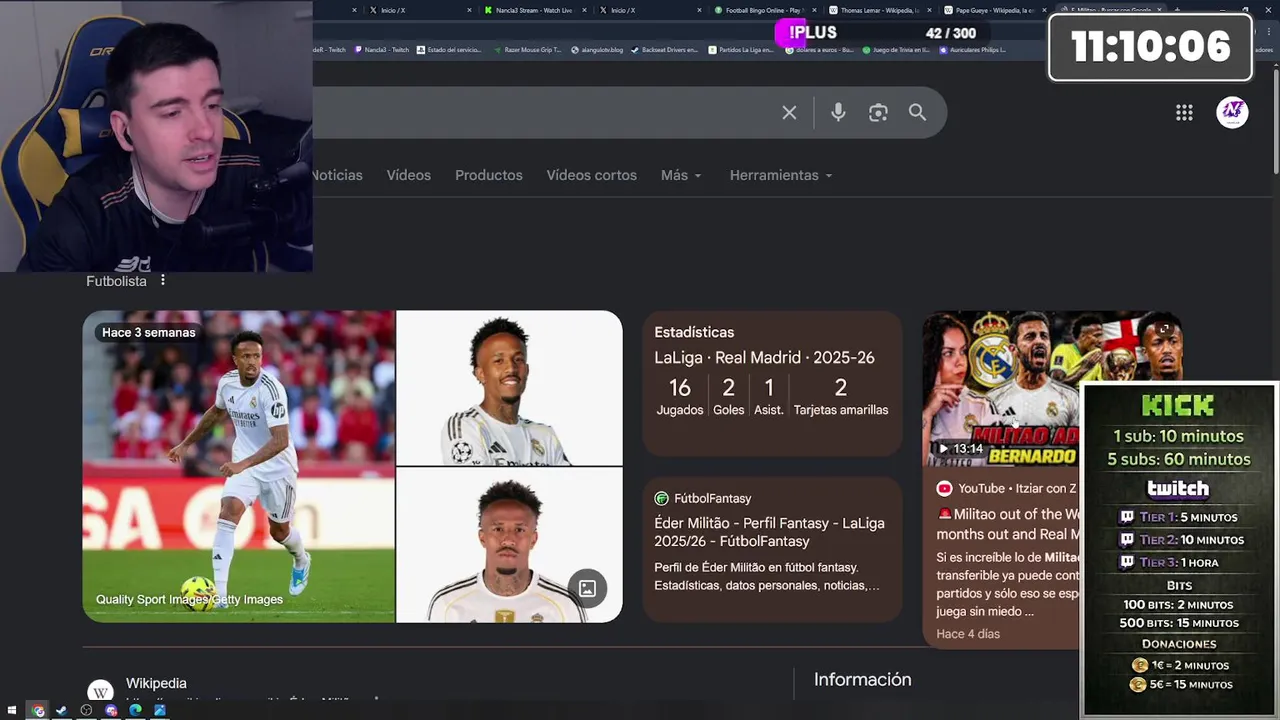Select the Vídeos cortos search filter
This screenshot has height=720, width=1280.
coord(591,175)
